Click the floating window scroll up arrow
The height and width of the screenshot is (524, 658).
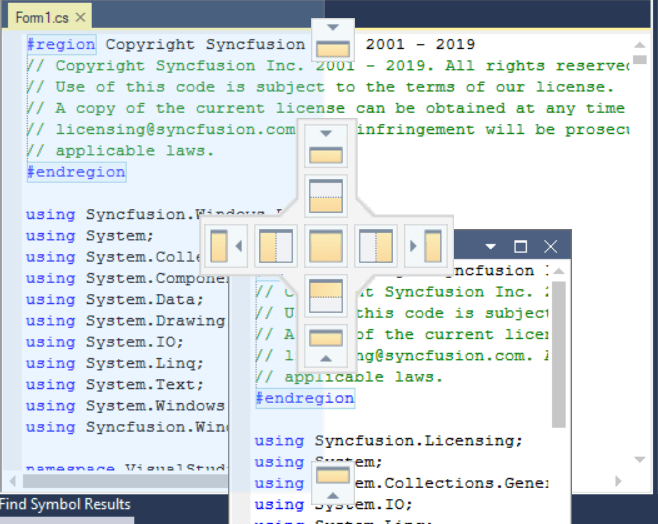(559, 271)
